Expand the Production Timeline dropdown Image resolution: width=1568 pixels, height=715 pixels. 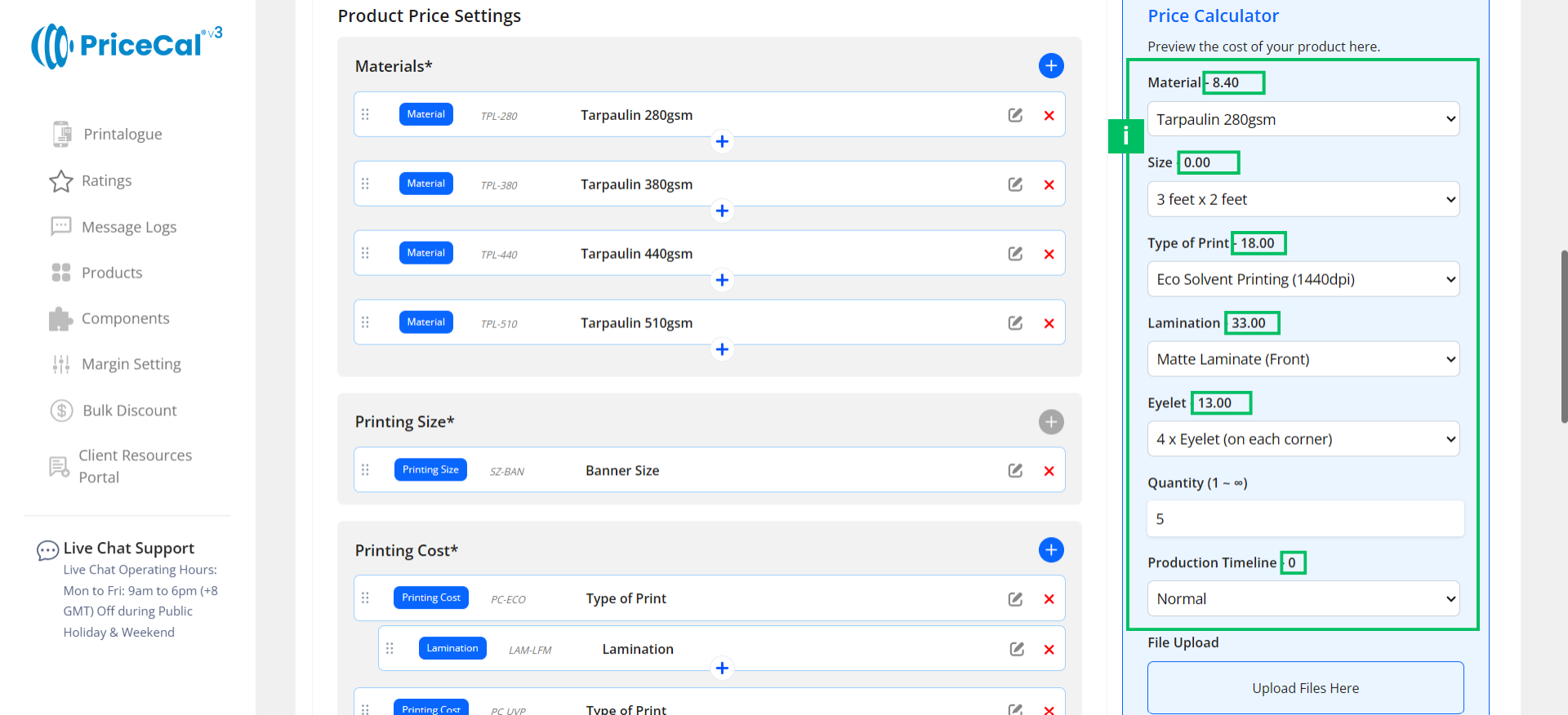click(1303, 599)
